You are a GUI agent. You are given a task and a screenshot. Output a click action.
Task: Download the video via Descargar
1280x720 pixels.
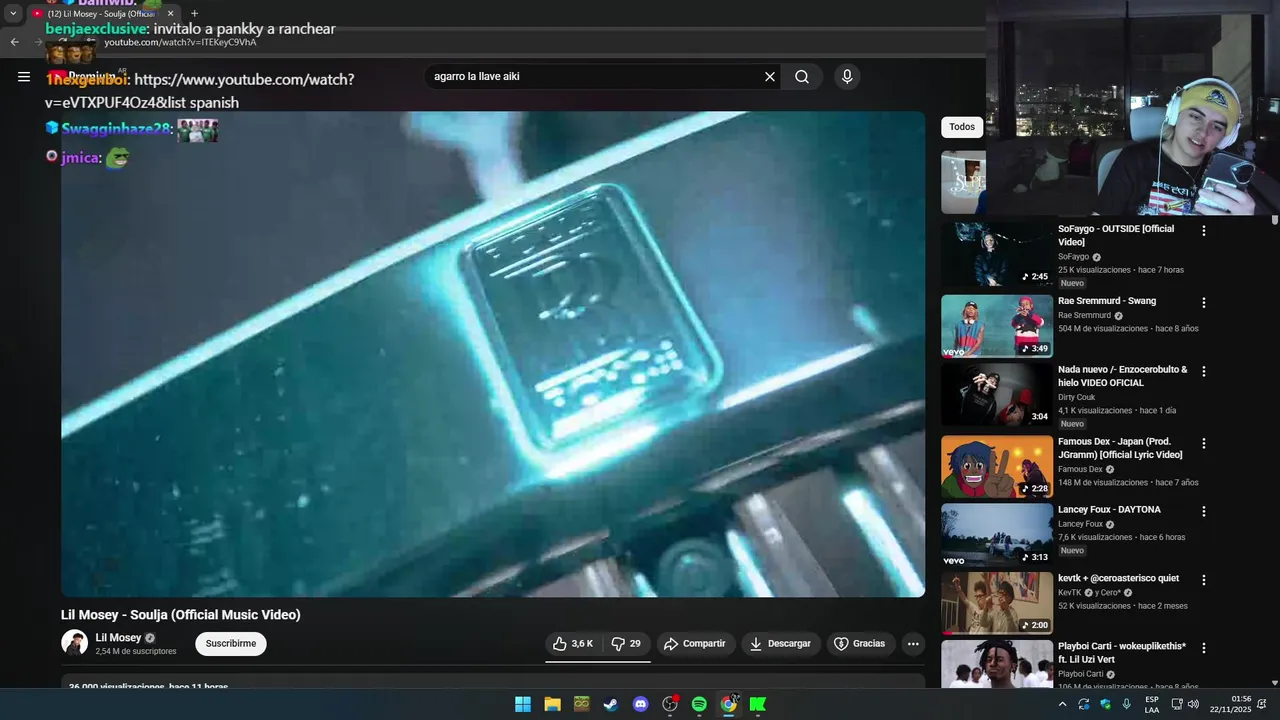click(781, 644)
